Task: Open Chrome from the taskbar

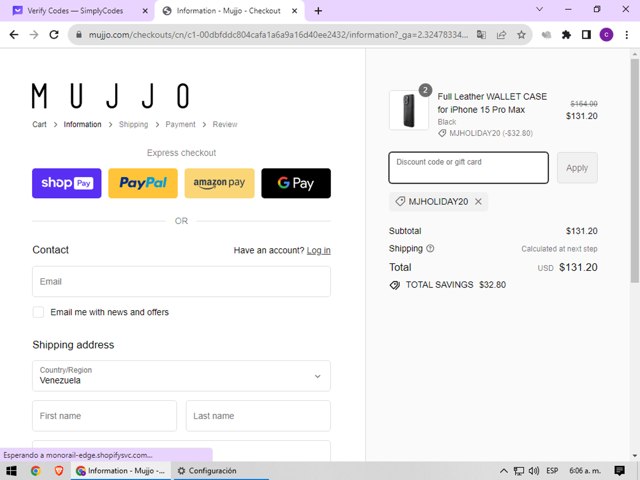Action: tap(36, 471)
